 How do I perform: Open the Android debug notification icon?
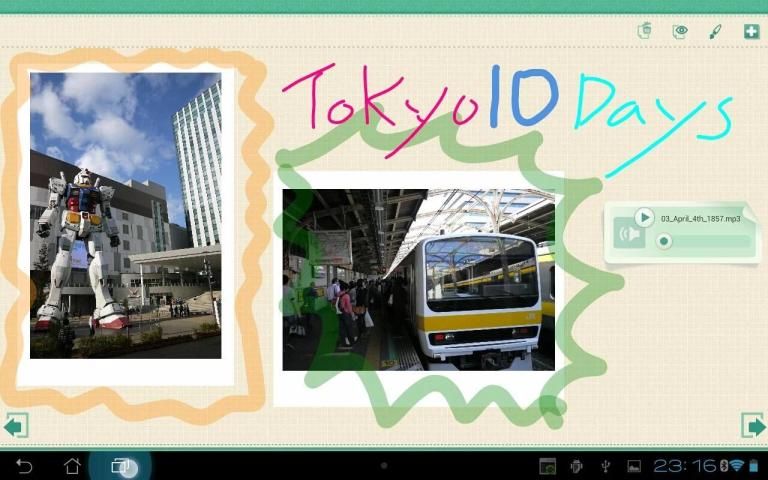click(576, 466)
